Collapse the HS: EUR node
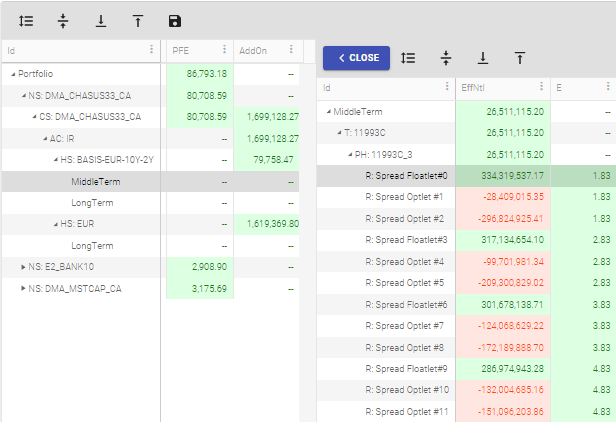Viewport: 616px width, 422px height. (x=55, y=224)
